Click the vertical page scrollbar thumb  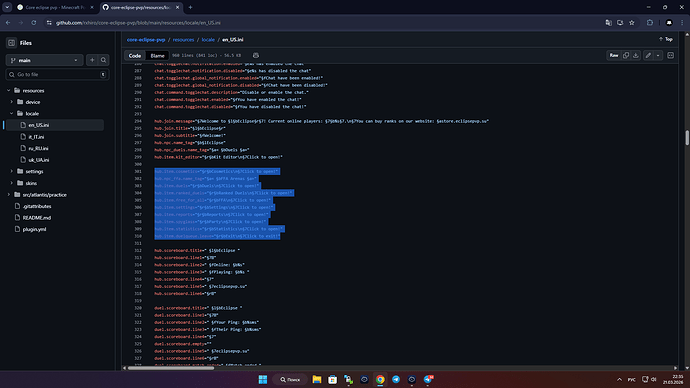(x=687, y=137)
